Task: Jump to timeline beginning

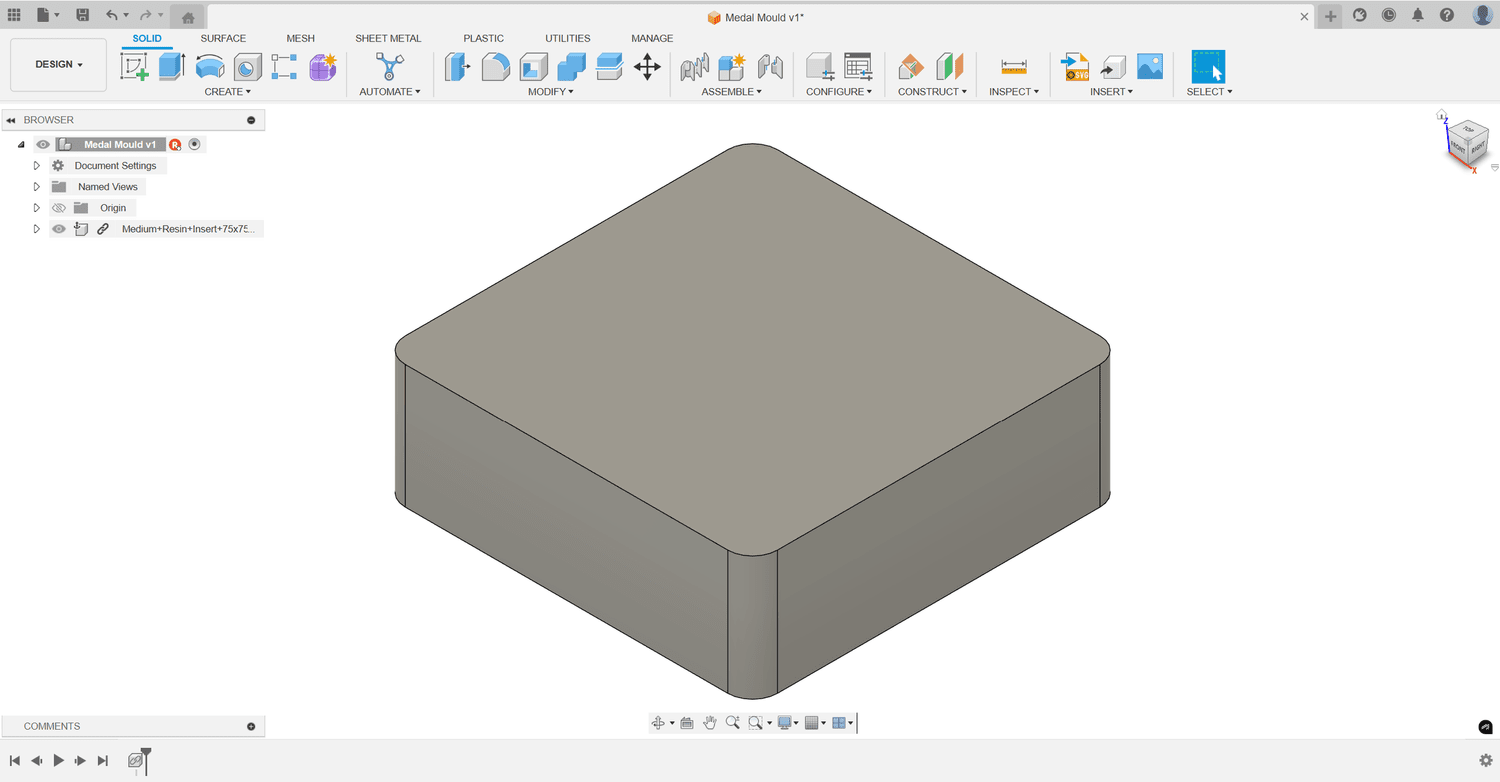Action: click(x=15, y=761)
